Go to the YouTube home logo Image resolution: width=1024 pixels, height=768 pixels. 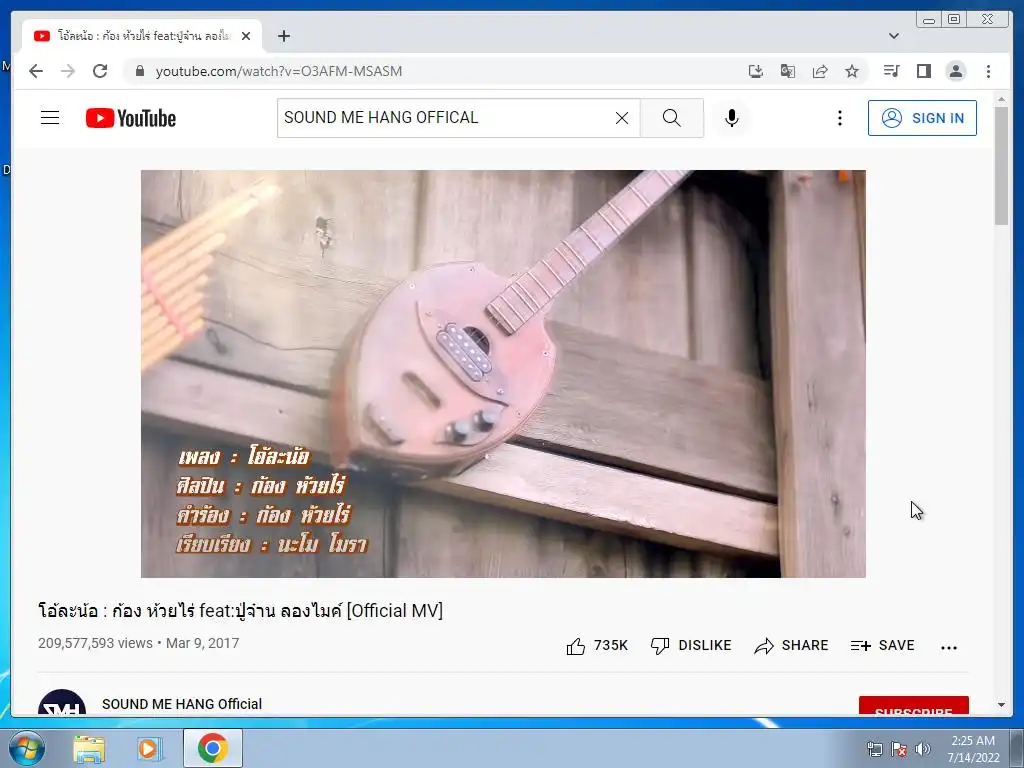131,118
